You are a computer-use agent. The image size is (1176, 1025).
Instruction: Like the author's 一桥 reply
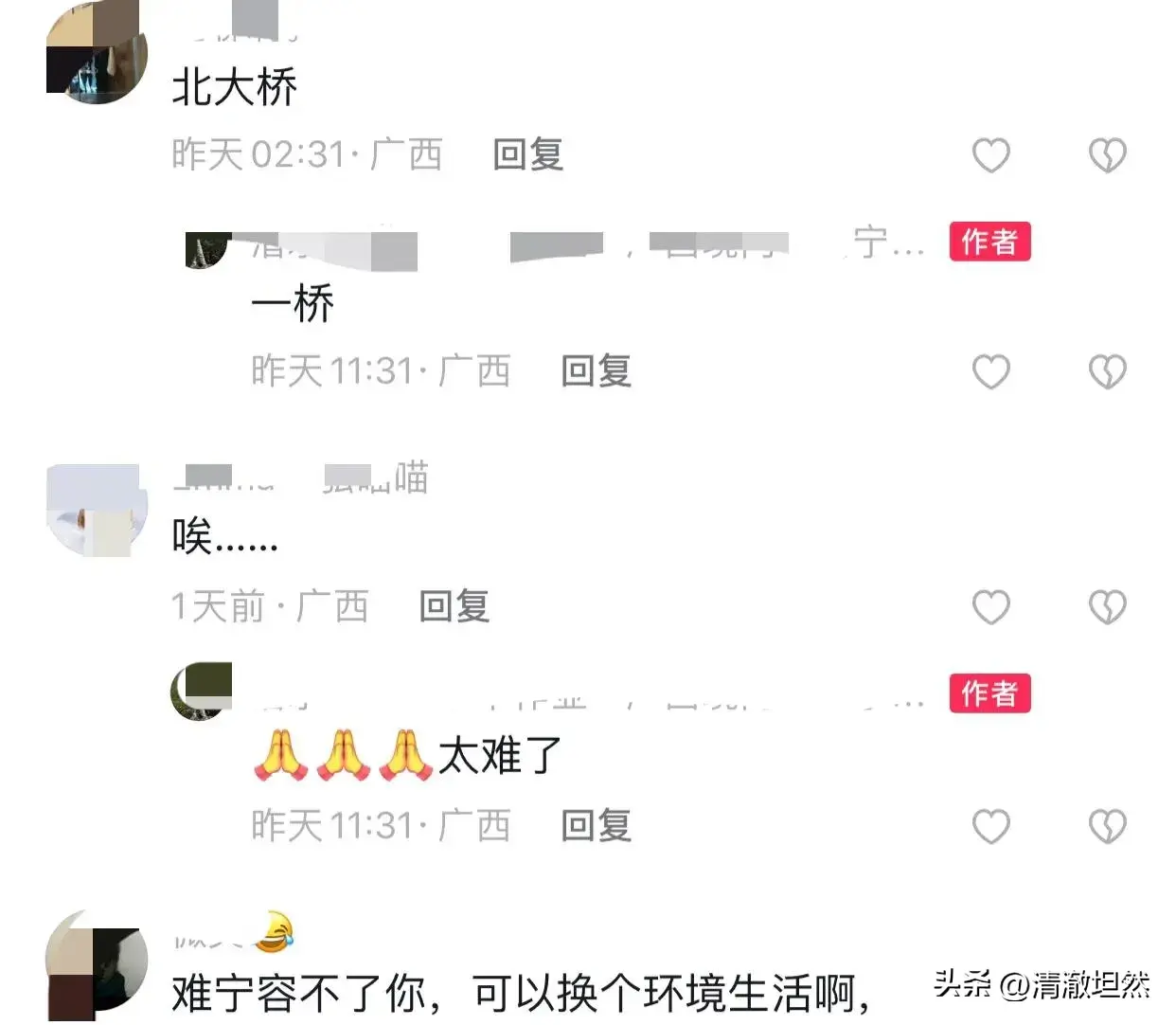pyautogui.click(x=991, y=371)
